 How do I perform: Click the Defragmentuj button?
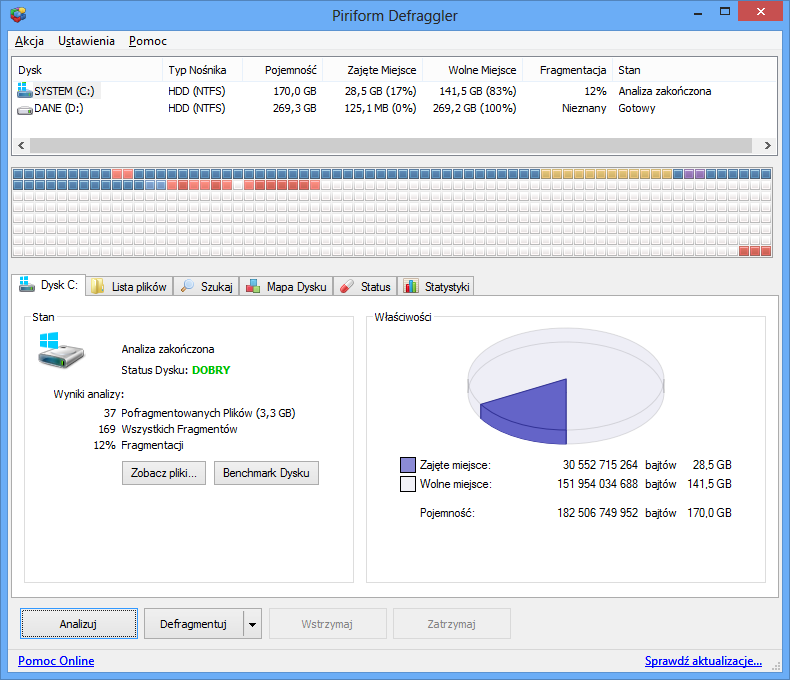pyautogui.click(x=193, y=624)
